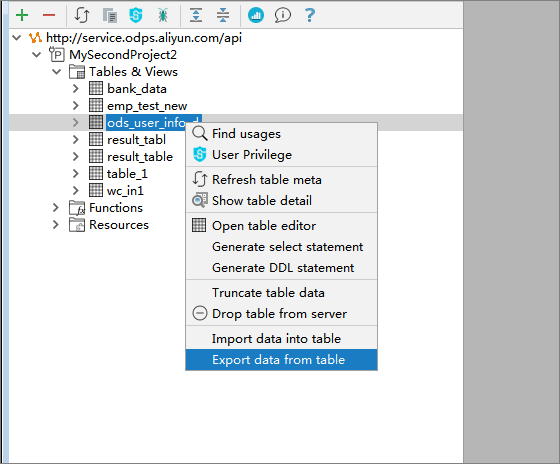
Task: Expand the result_tabl table node
Action: [x=75, y=139]
